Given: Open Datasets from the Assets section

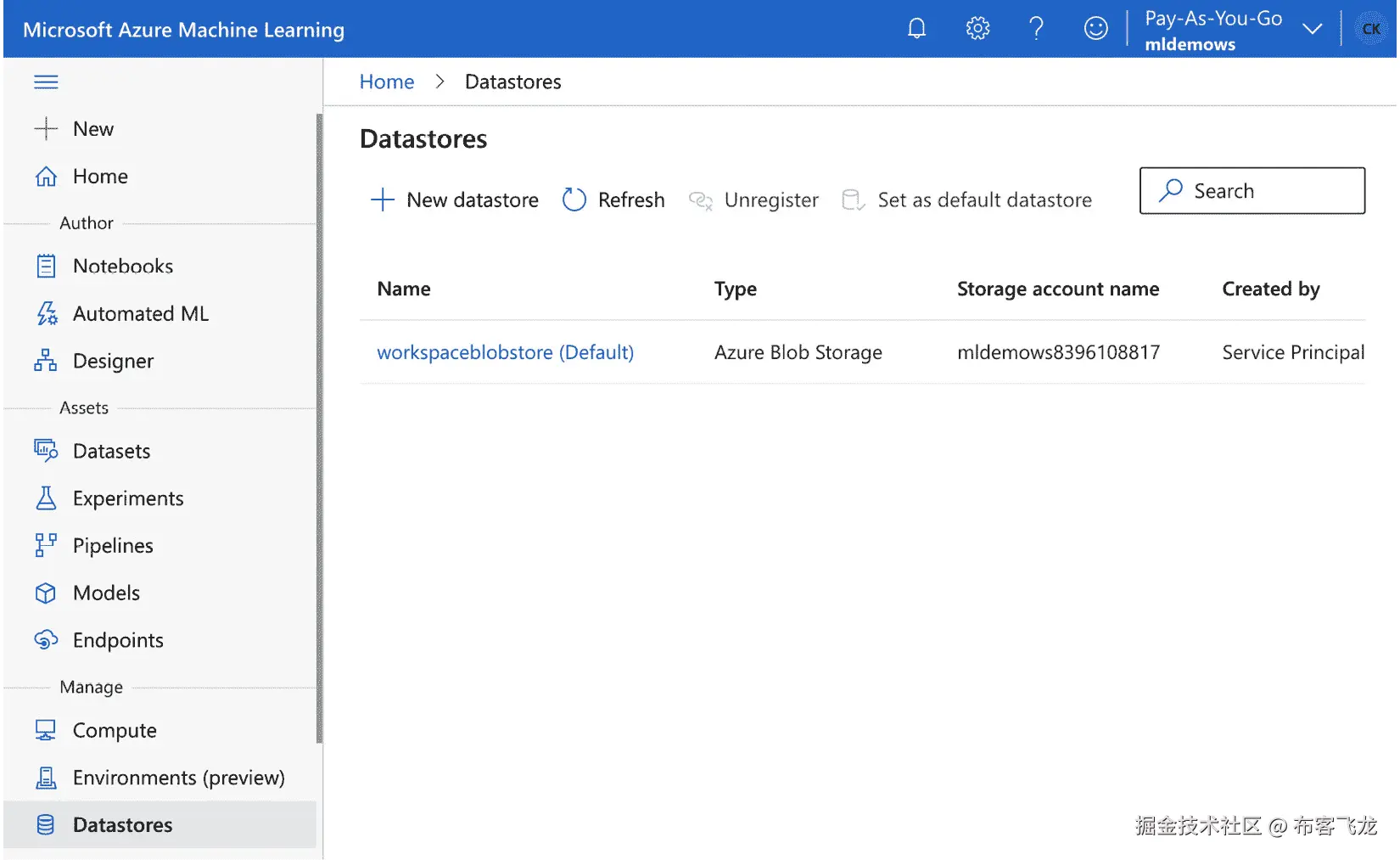Looking at the screenshot, I should (47, 451).
